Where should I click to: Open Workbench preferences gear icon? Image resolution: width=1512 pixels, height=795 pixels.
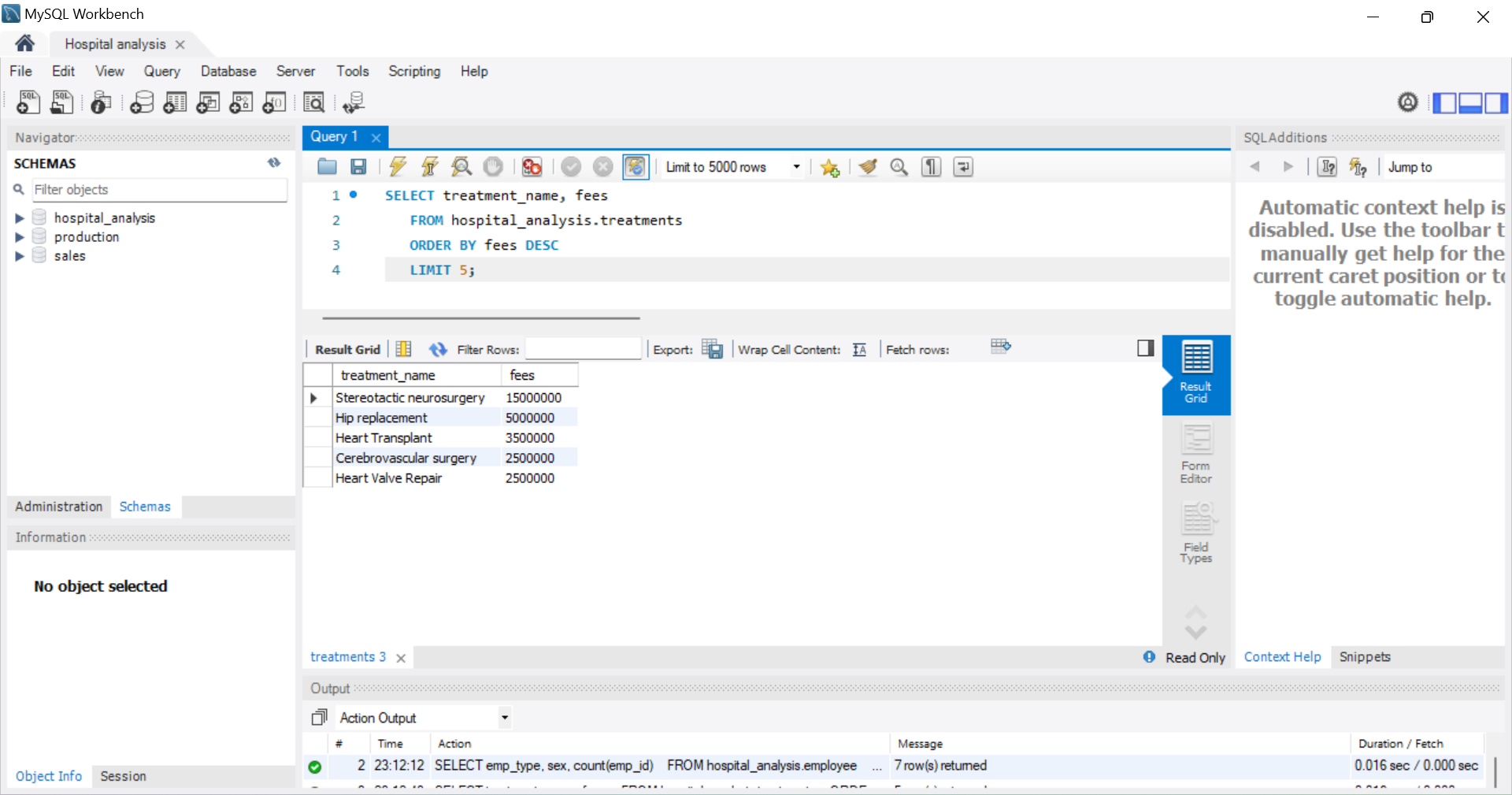tap(1408, 102)
